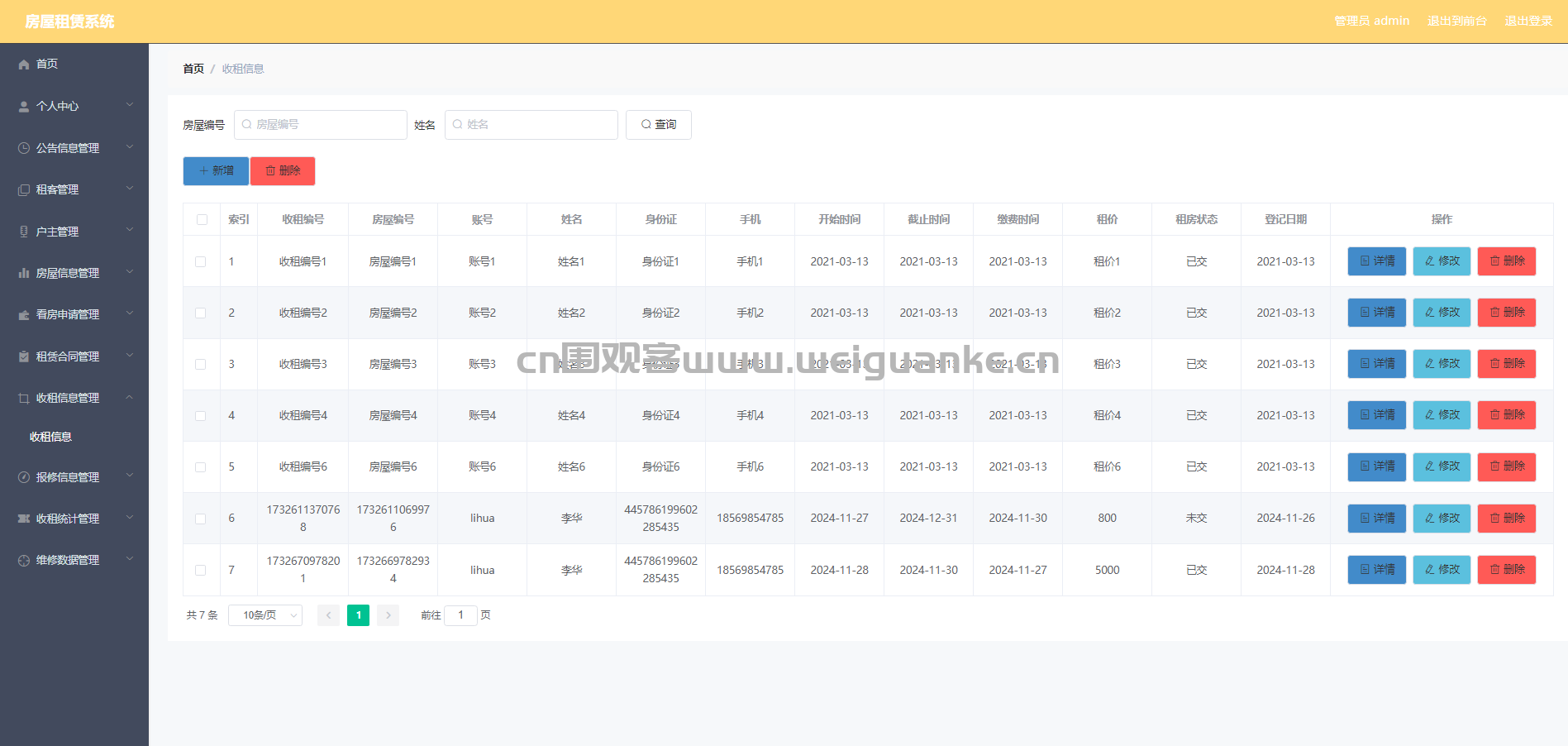Click the bar chart icon beside 房屋信息管理
Image resolution: width=1568 pixels, height=746 pixels.
coord(24,273)
